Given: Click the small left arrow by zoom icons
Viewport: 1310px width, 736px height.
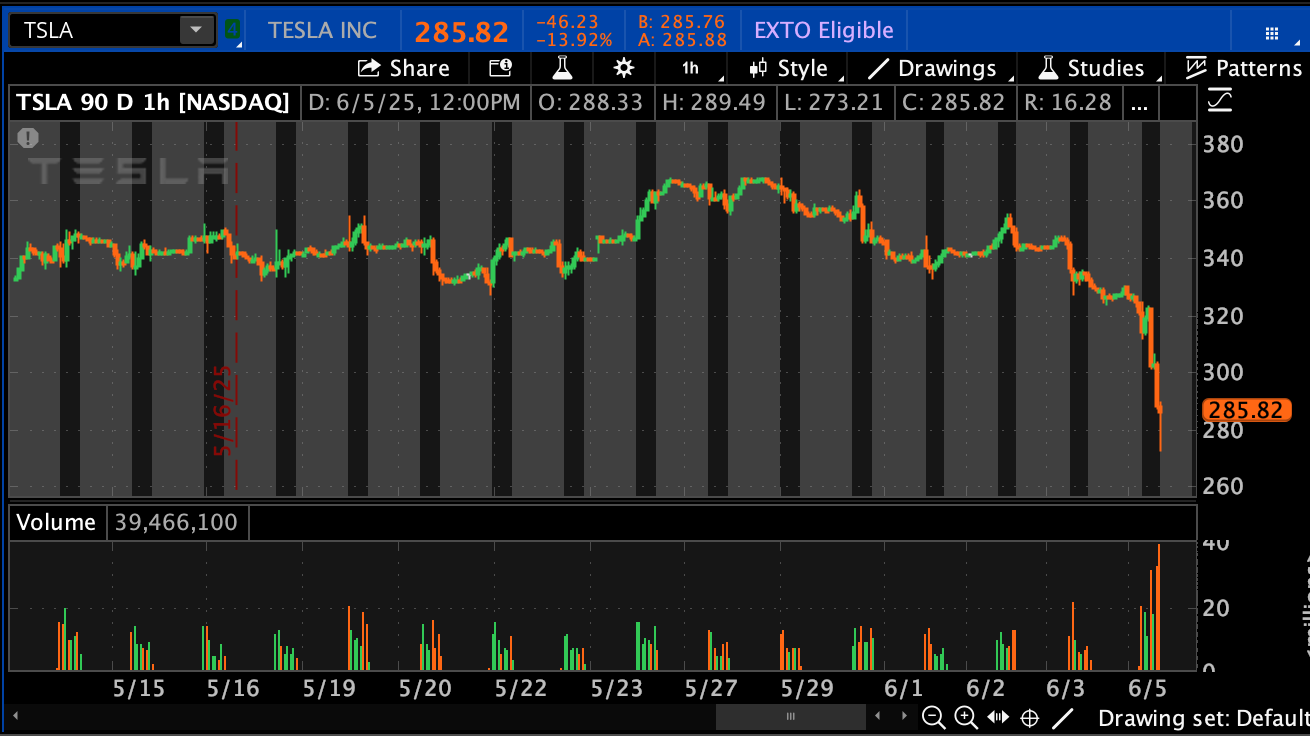Looking at the screenshot, I should pos(878,716).
